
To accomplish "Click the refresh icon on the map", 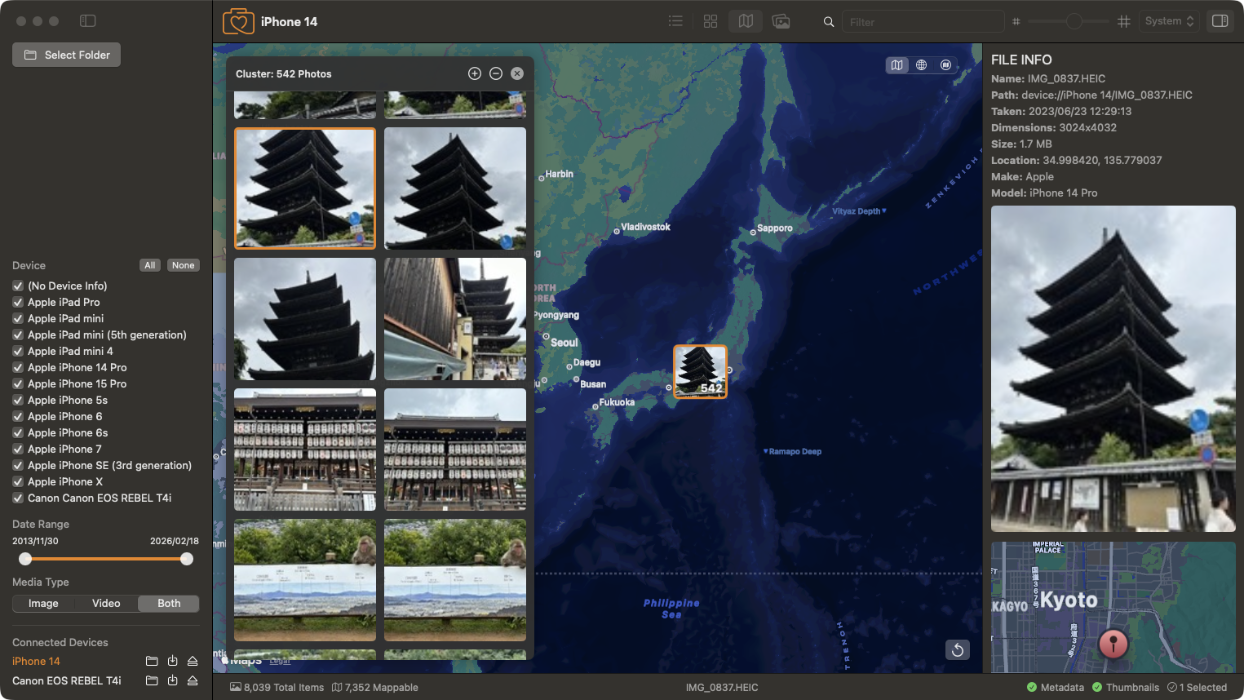I will 957,649.
